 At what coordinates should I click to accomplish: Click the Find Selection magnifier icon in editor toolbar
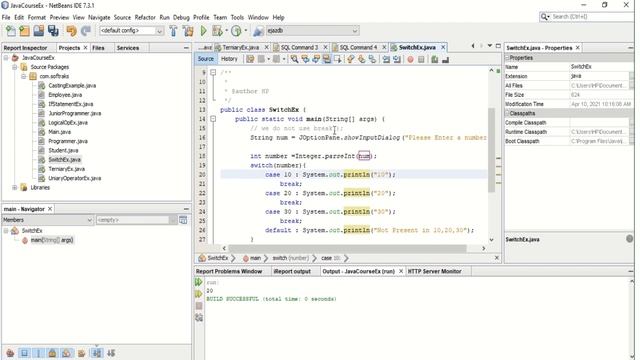[294, 59]
